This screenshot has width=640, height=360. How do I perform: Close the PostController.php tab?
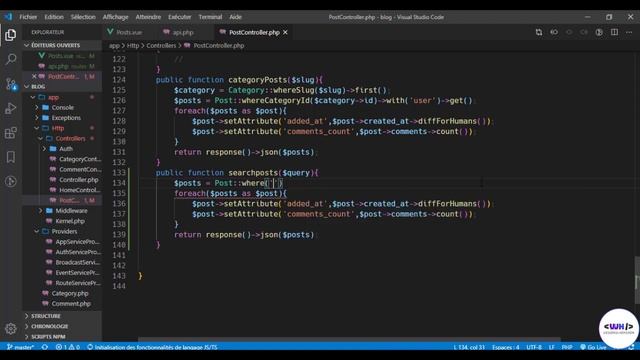[x=285, y=32]
